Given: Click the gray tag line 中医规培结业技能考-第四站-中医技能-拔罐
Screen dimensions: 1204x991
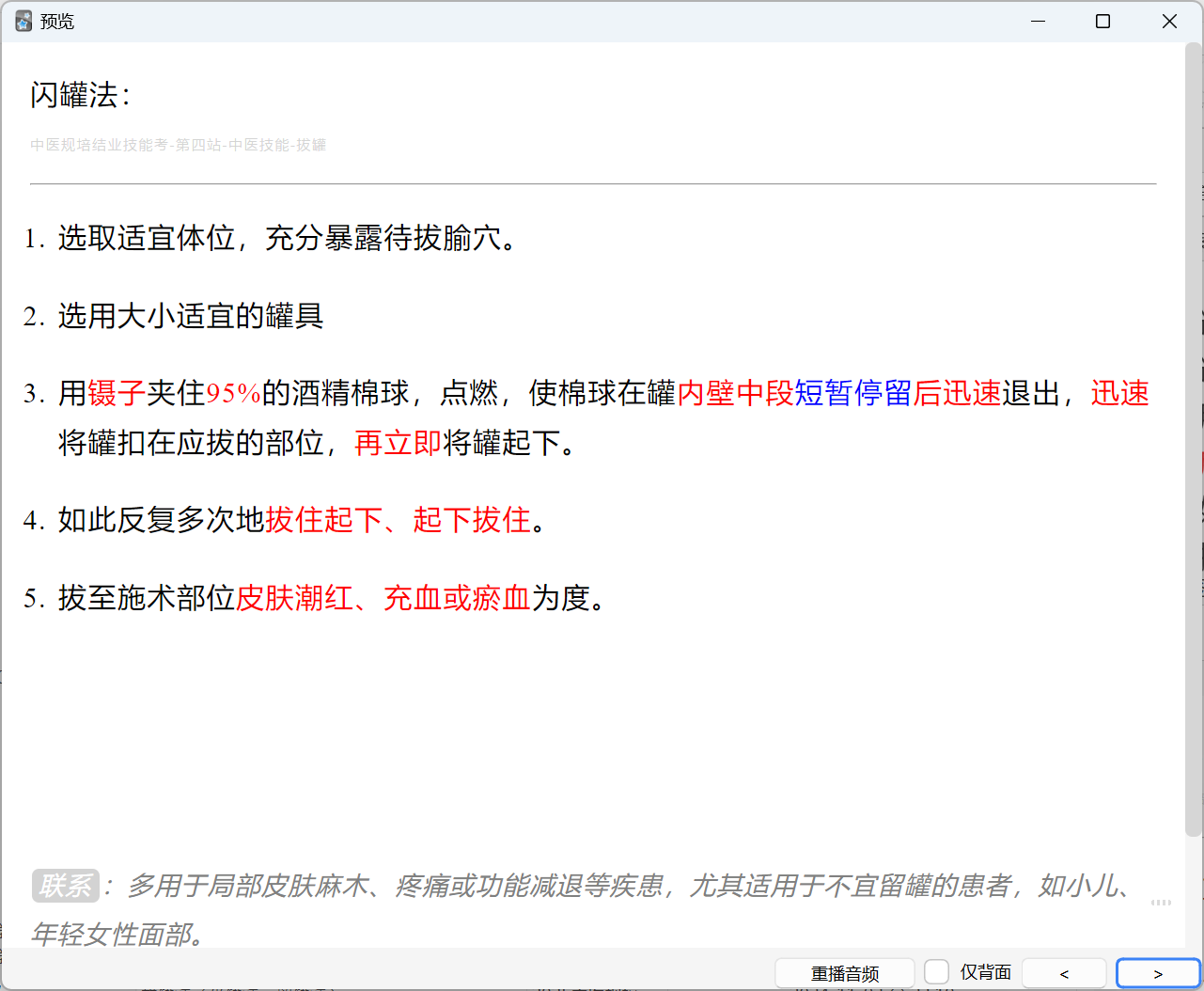Looking at the screenshot, I should click(179, 145).
